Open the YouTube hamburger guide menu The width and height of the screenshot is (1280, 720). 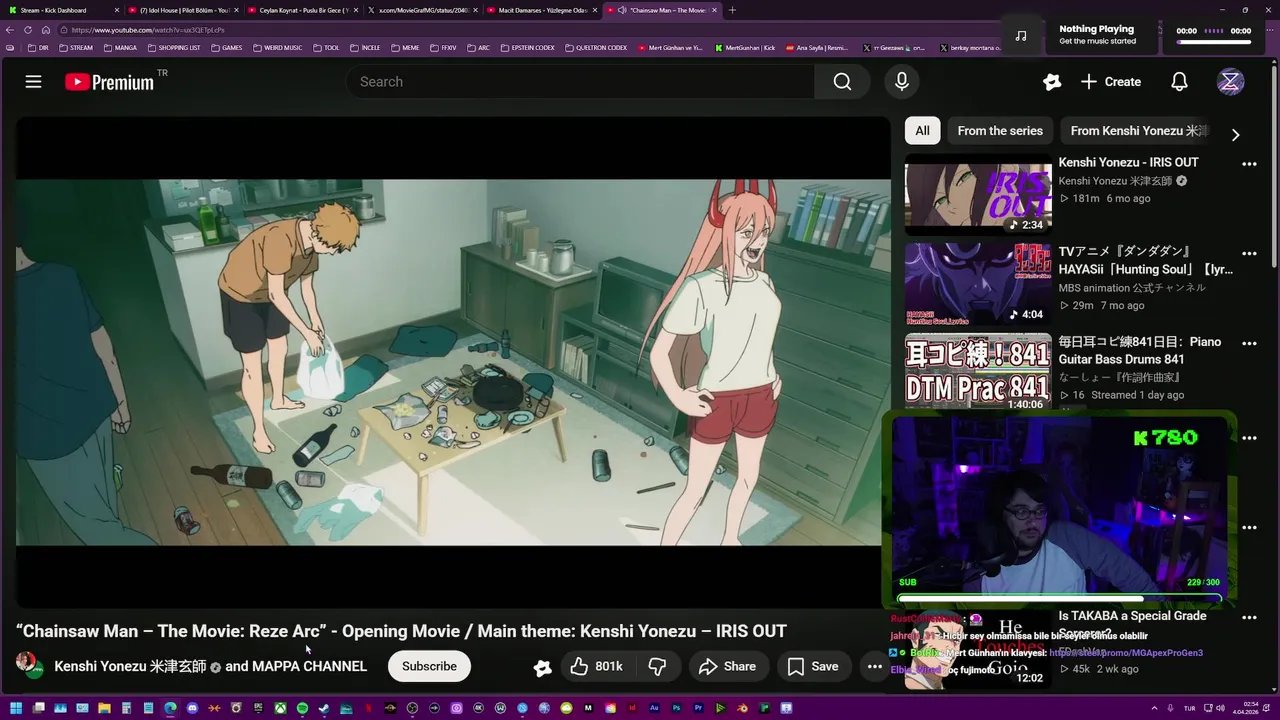[33, 82]
